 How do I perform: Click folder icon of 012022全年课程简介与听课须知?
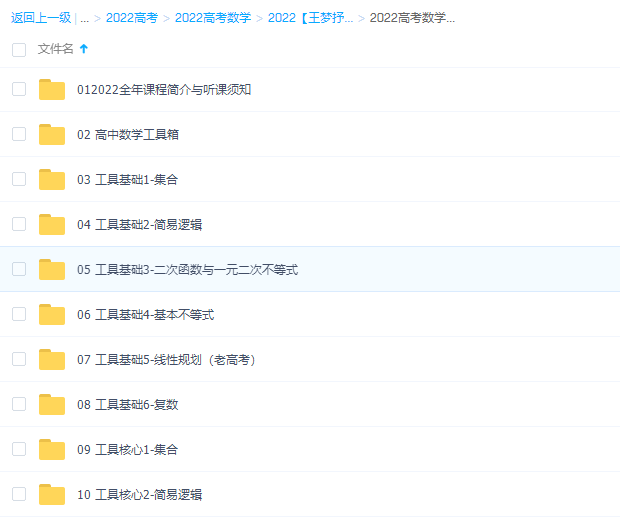point(51,90)
